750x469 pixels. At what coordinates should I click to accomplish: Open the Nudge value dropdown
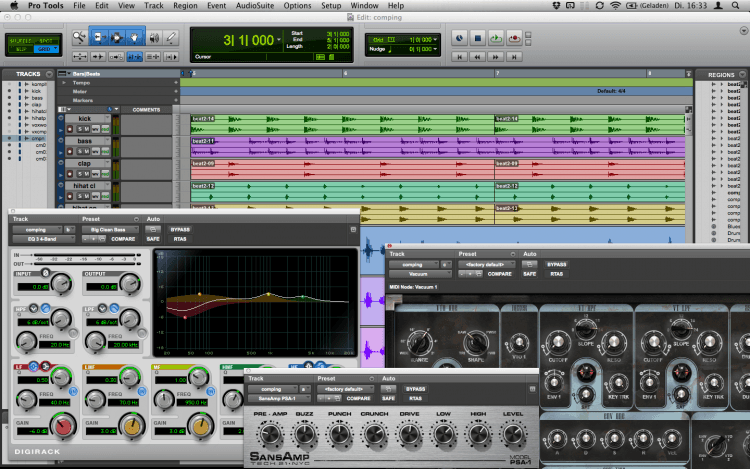point(435,49)
